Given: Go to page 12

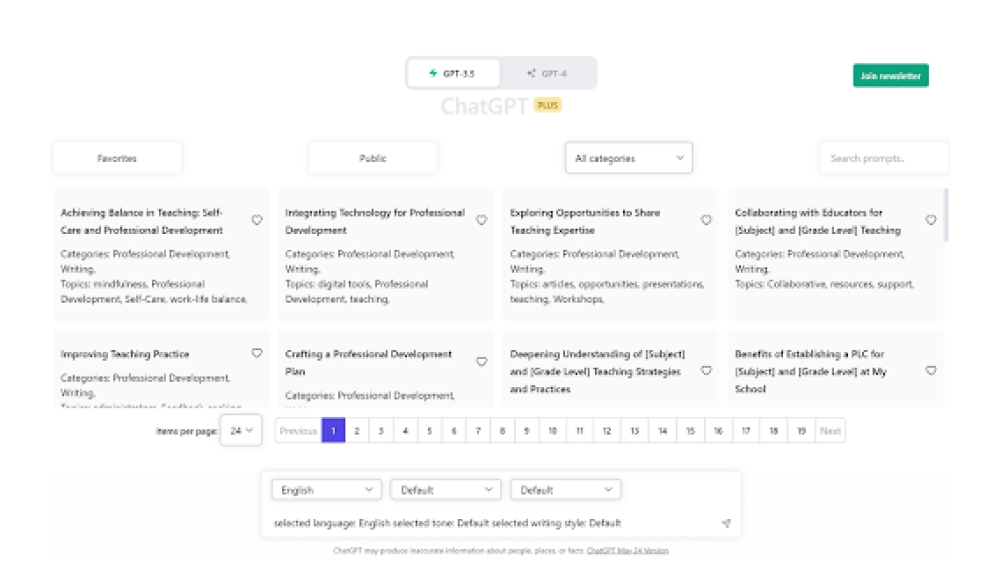Looking at the screenshot, I should [x=607, y=431].
